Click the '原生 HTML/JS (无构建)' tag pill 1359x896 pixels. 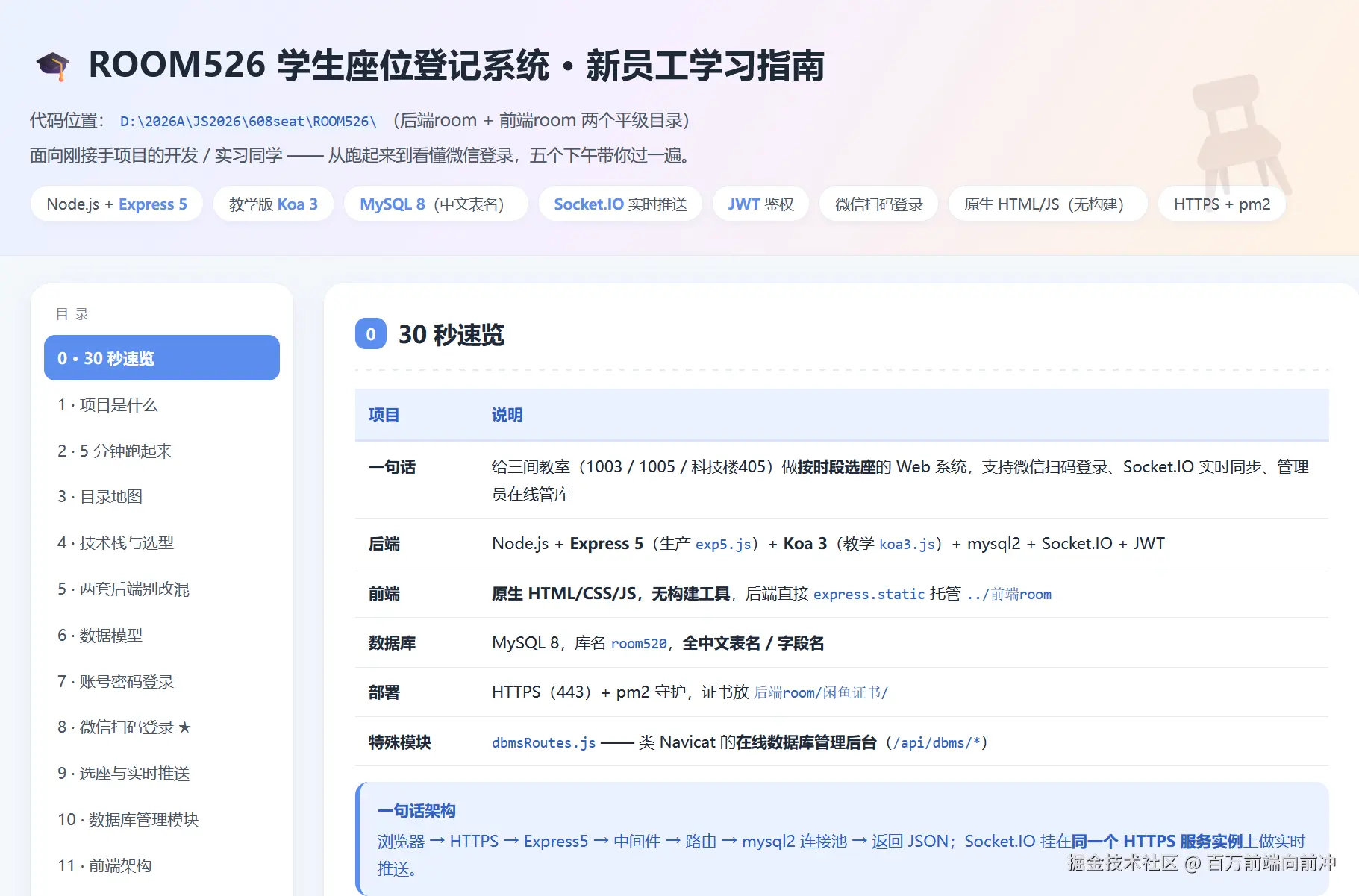click(1048, 204)
